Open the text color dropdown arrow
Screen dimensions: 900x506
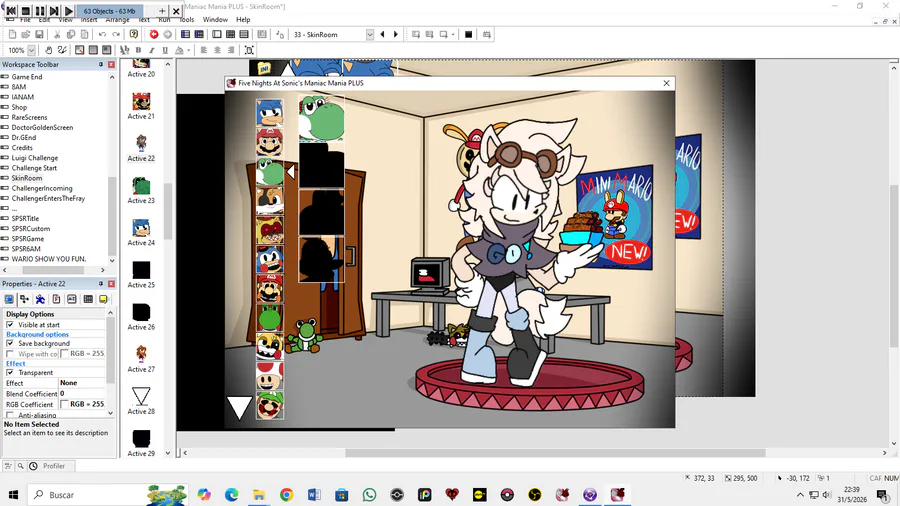(188, 50)
